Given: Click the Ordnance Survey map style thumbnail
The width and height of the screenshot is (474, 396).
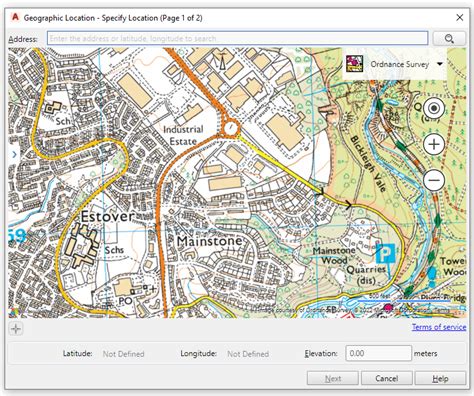Looking at the screenshot, I should tap(354, 64).
